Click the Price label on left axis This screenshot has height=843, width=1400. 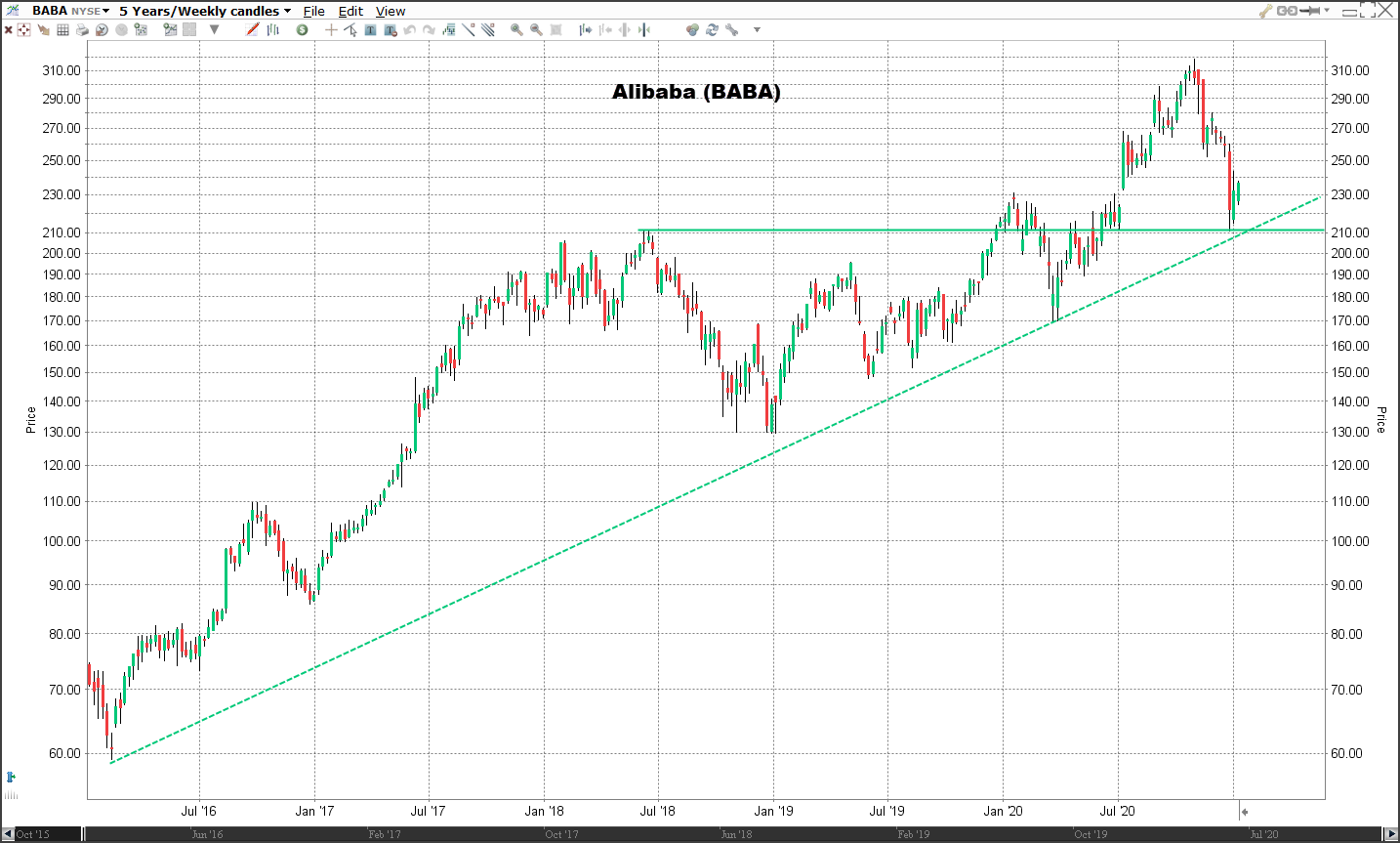(x=31, y=420)
